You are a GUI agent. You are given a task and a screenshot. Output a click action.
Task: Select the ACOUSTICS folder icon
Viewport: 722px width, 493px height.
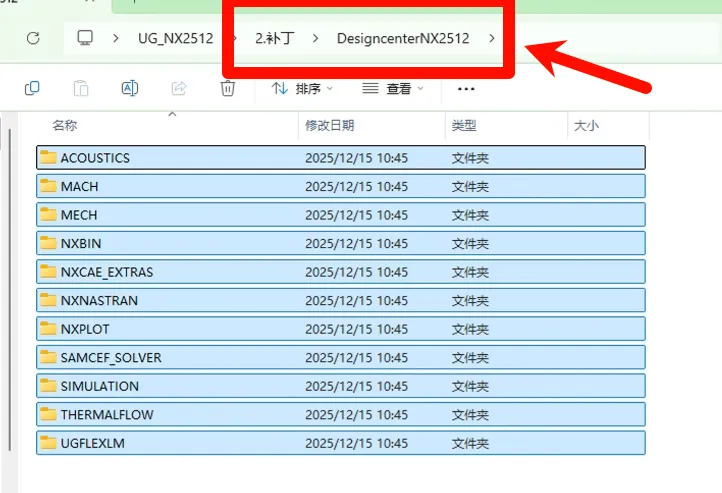tap(48, 157)
